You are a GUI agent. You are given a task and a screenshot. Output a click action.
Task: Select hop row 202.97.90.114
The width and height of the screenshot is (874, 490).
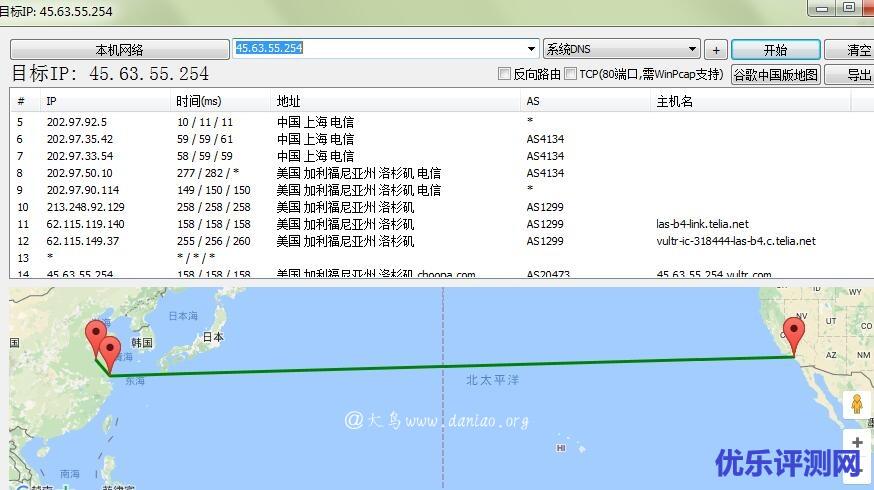tap(440, 190)
